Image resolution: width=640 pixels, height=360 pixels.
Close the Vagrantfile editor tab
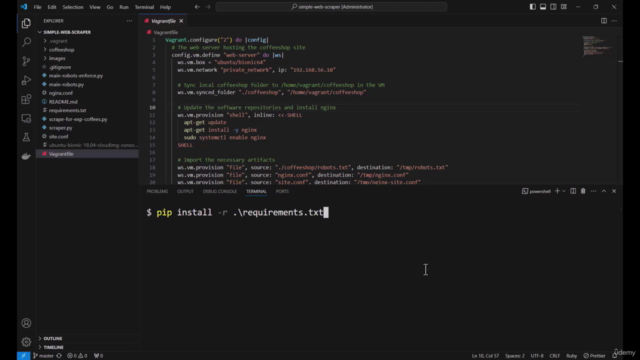(181, 21)
